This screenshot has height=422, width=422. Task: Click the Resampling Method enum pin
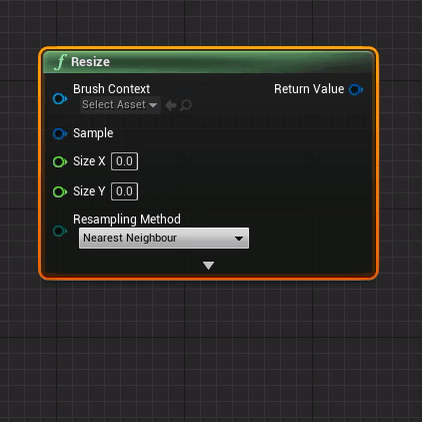click(x=60, y=231)
